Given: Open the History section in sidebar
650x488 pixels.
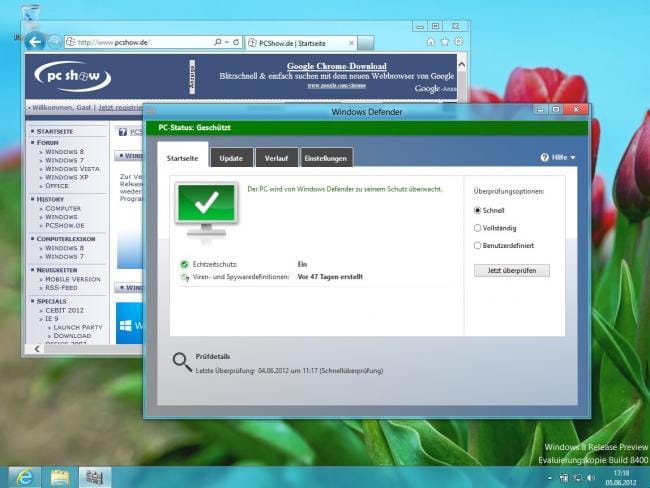Looking at the screenshot, I should 50,199.
